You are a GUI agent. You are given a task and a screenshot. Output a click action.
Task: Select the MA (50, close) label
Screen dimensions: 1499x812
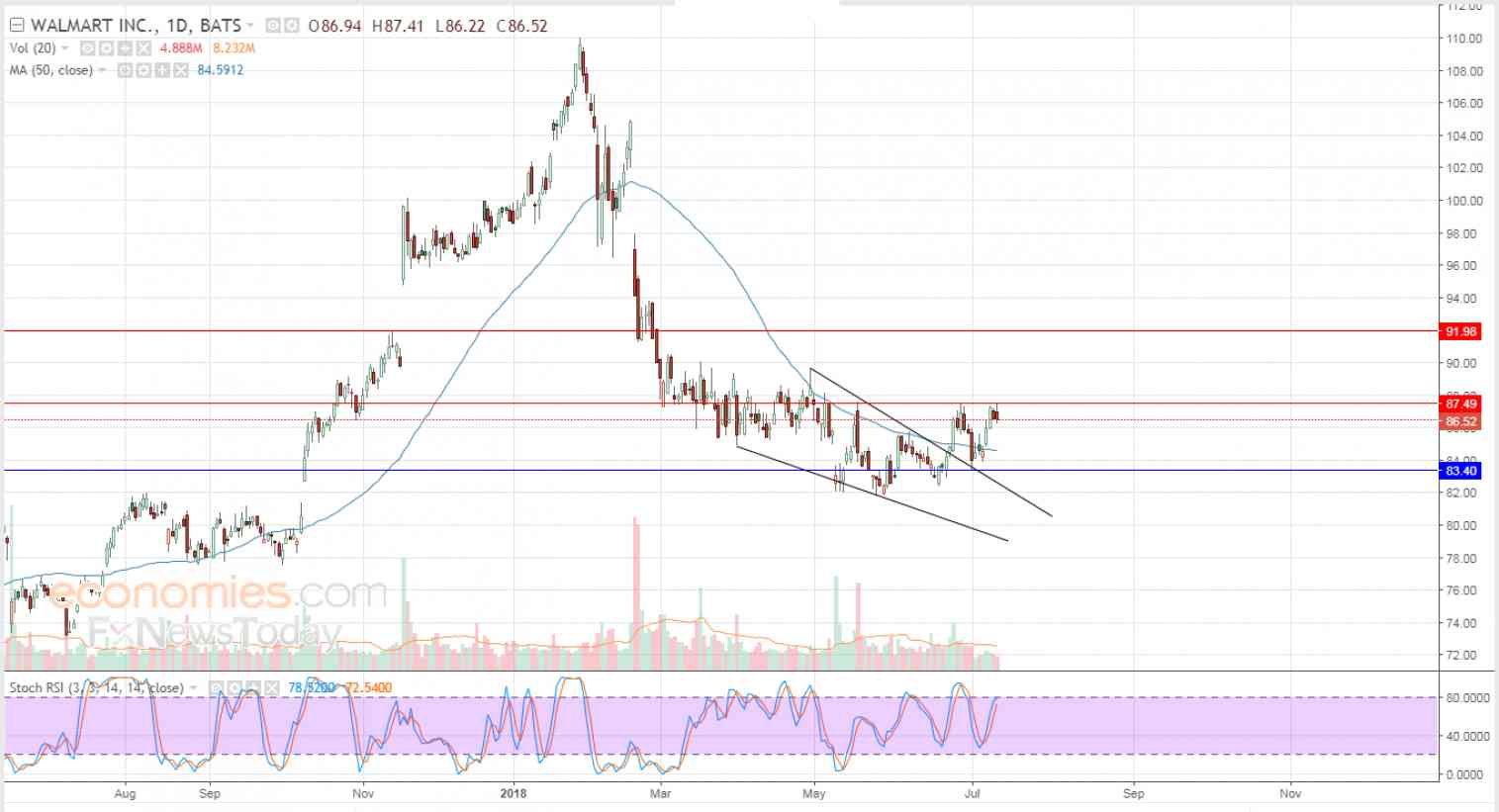50,70
